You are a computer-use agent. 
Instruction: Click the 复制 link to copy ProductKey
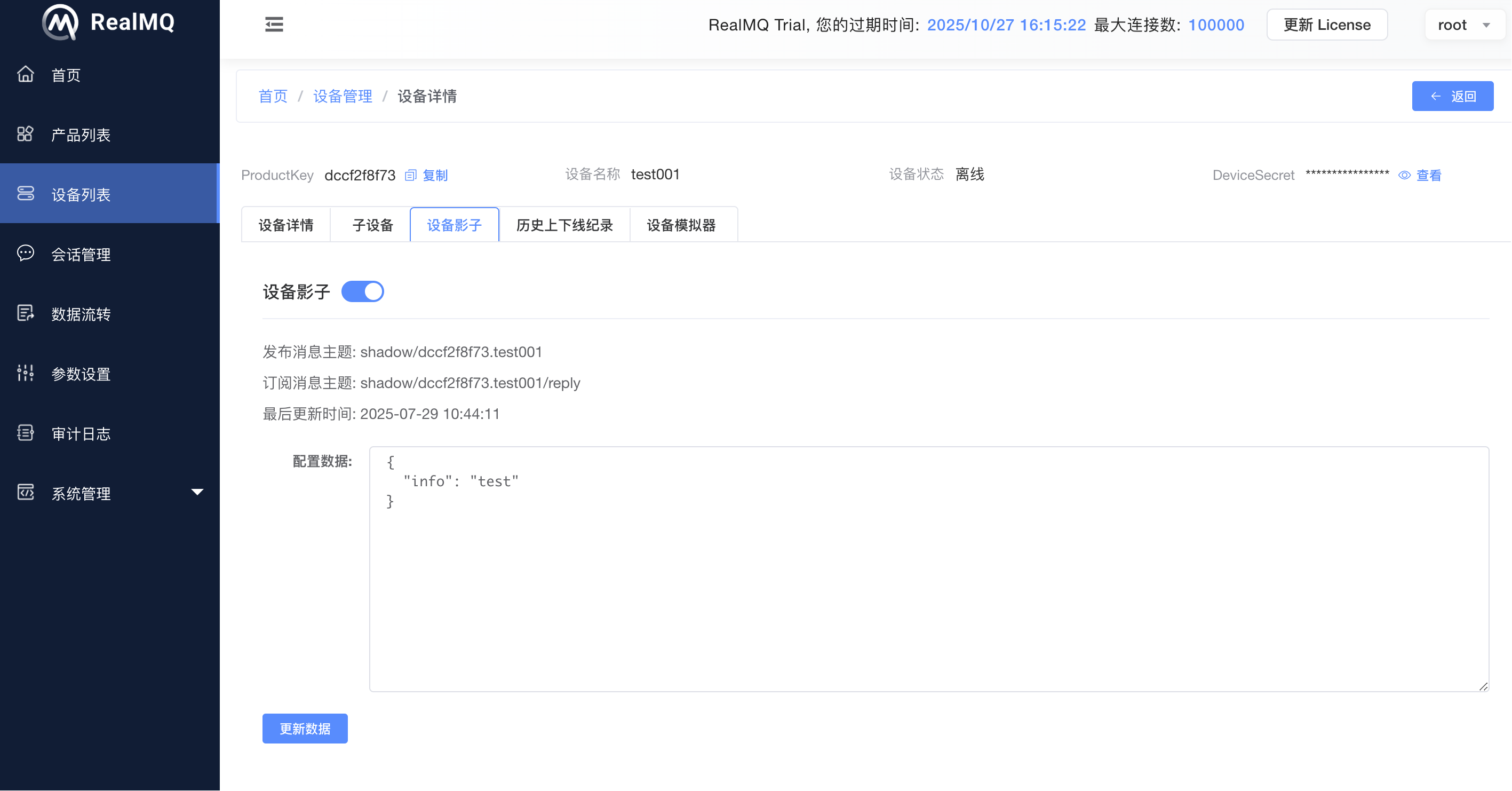435,175
